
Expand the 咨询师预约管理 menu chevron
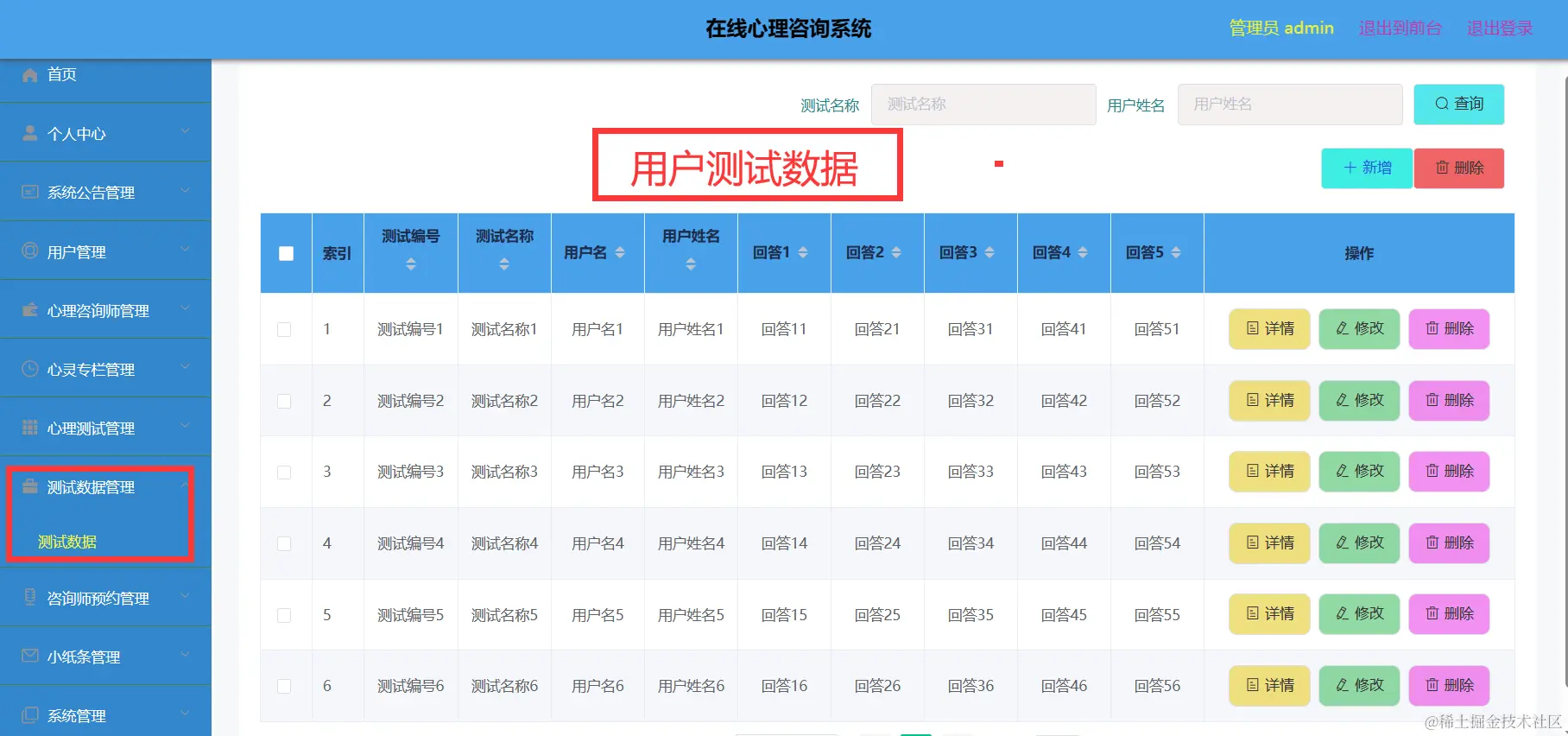[185, 596]
